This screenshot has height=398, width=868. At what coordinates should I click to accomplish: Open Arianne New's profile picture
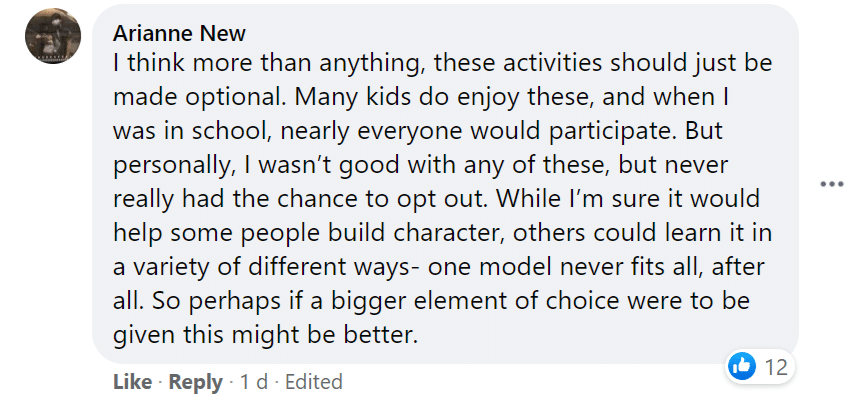(53, 36)
